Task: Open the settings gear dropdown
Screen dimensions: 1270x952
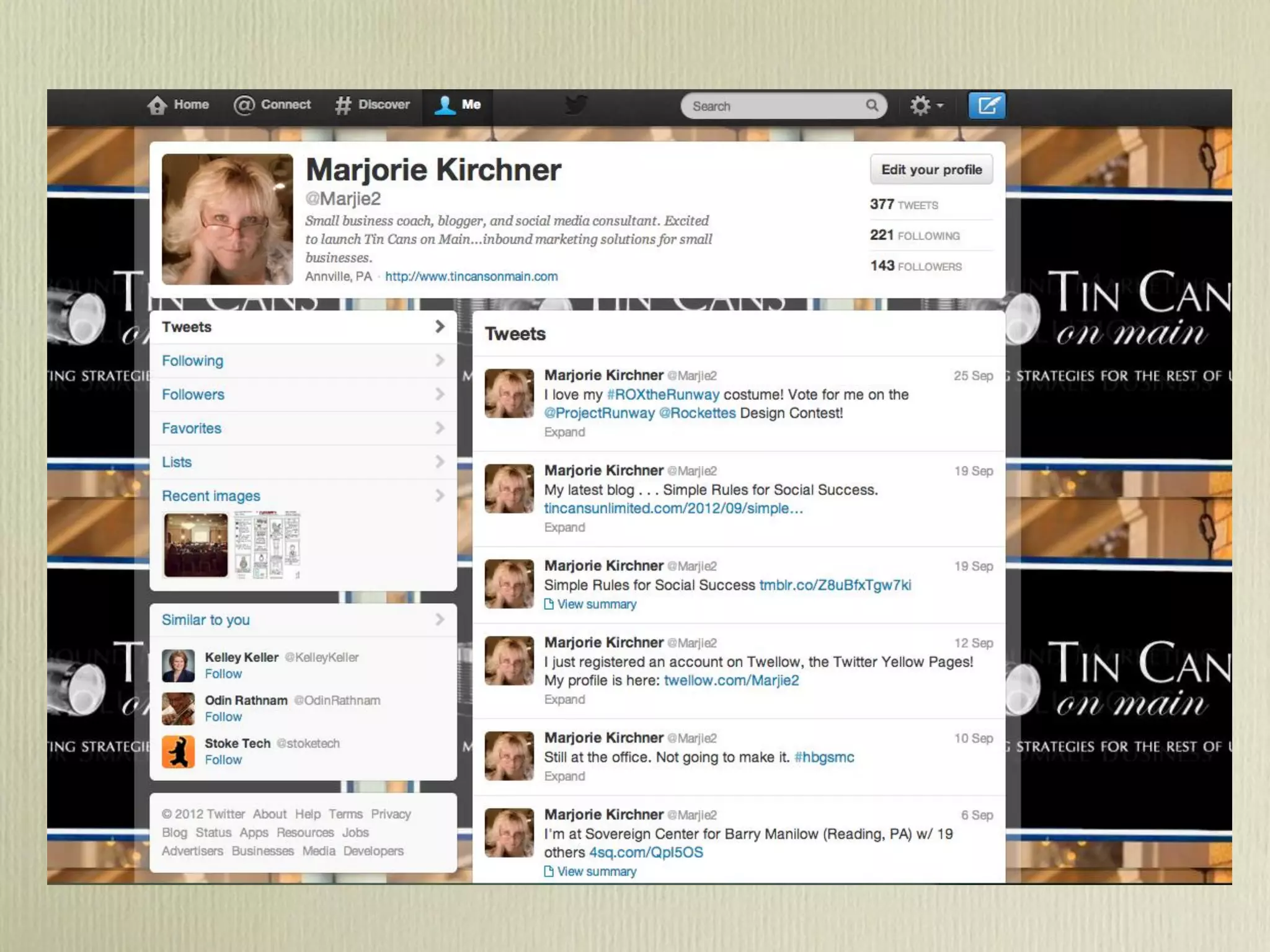Action: pos(926,106)
